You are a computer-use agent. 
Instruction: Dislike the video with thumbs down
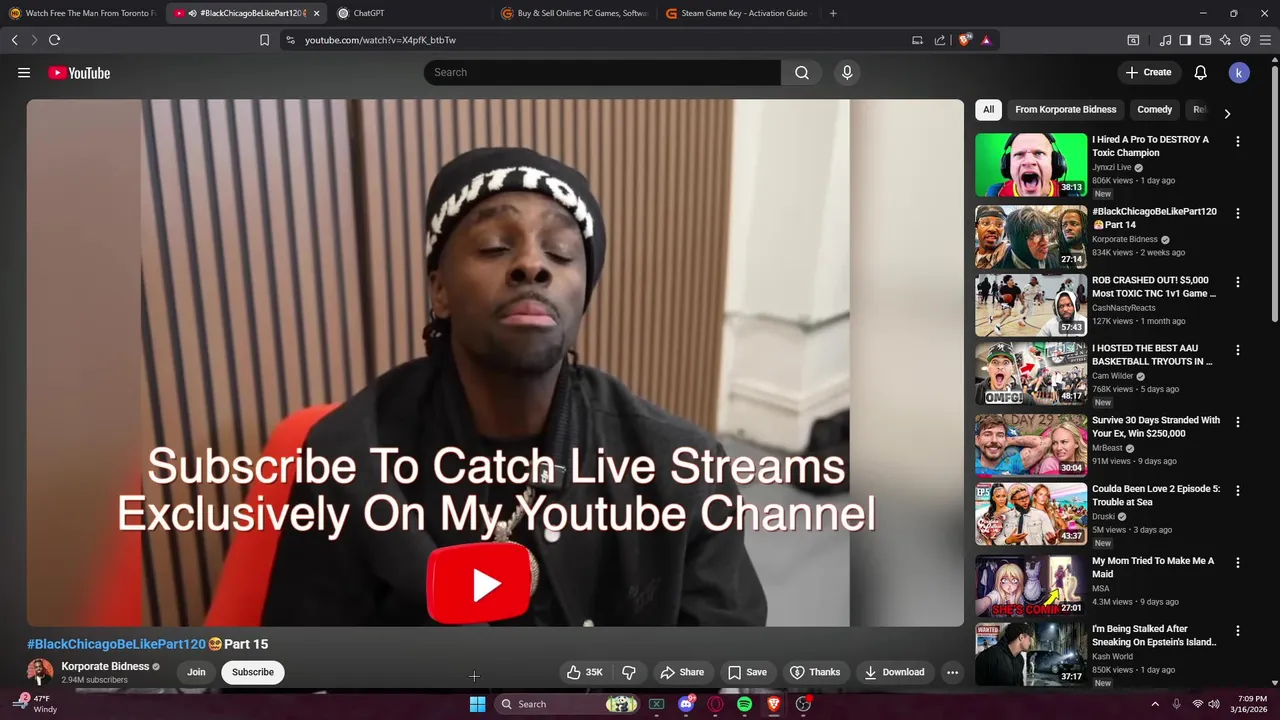(628, 672)
